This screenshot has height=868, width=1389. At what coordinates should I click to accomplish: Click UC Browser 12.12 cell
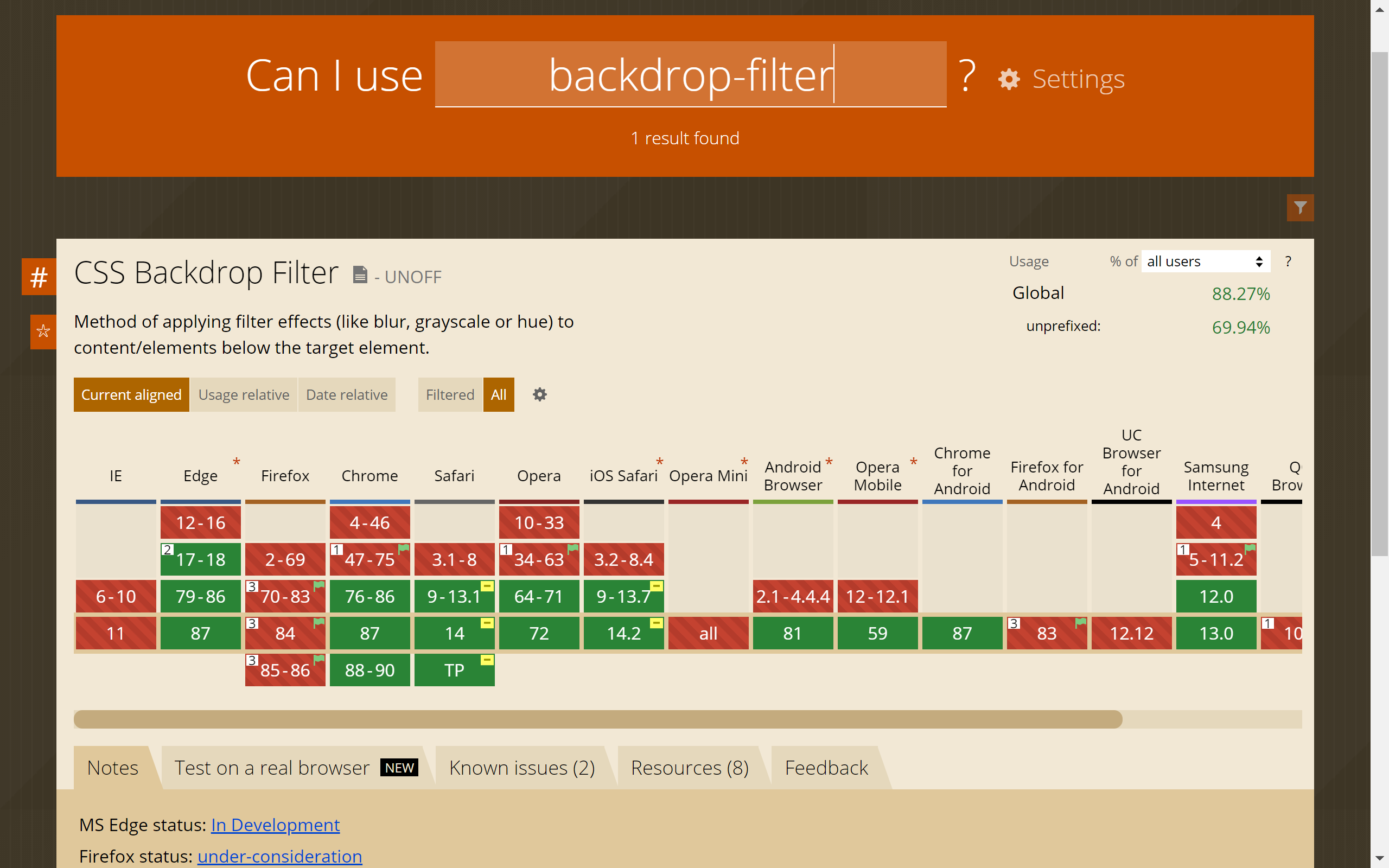[1131, 633]
